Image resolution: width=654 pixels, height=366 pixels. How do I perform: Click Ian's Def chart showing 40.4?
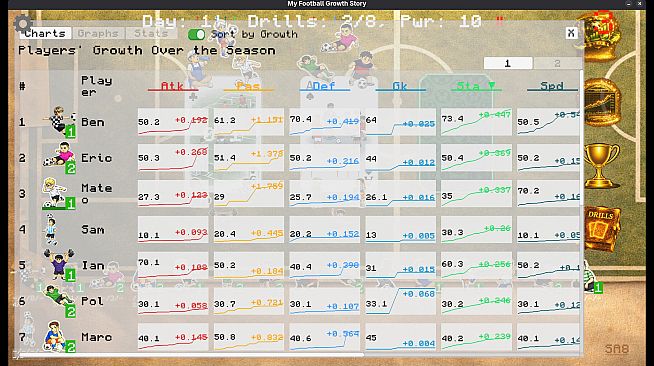pyautogui.click(x=324, y=265)
